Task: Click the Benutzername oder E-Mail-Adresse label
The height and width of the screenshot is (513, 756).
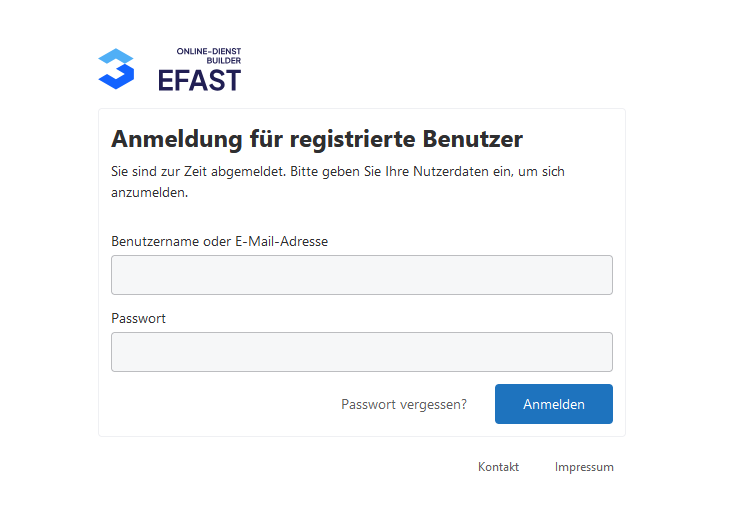Action: pos(219,241)
